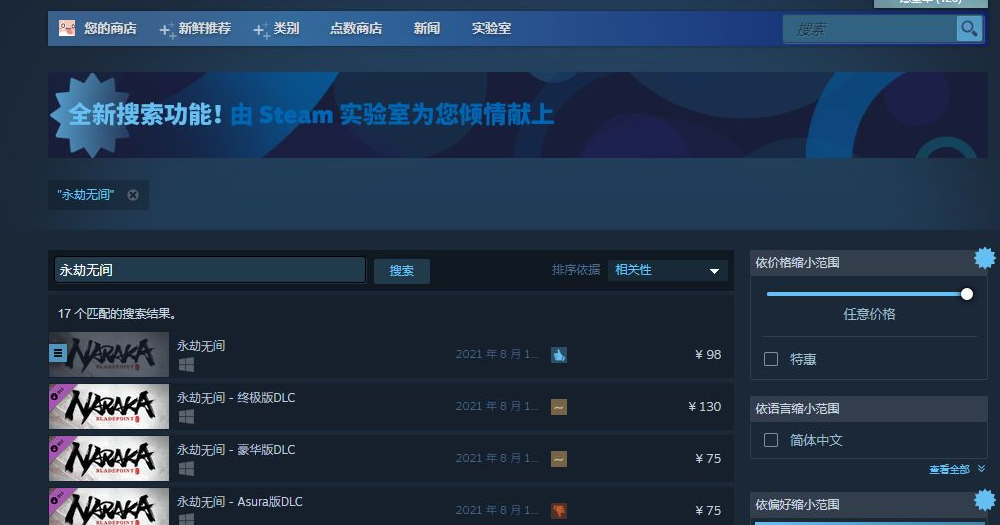The height and width of the screenshot is (525, 1000).
Task: Click the 搜索 button beside query field
Action: coord(401,271)
